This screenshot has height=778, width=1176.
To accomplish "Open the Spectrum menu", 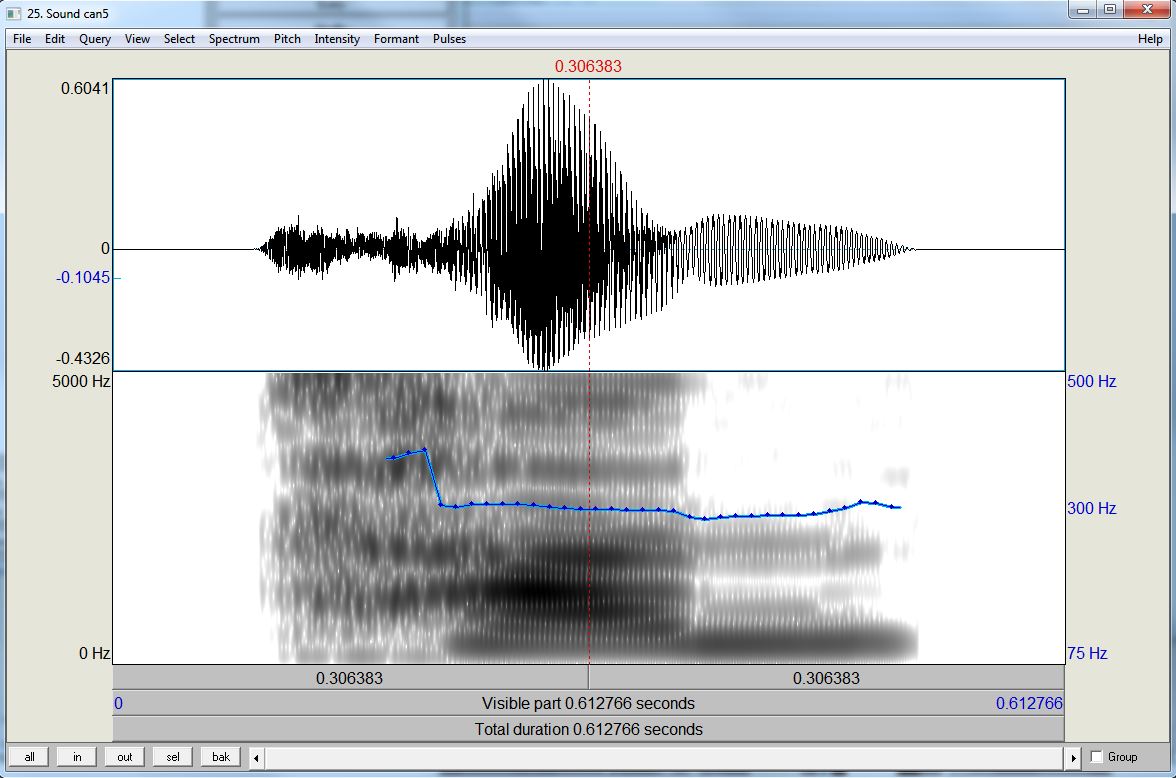I will [234, 39].
